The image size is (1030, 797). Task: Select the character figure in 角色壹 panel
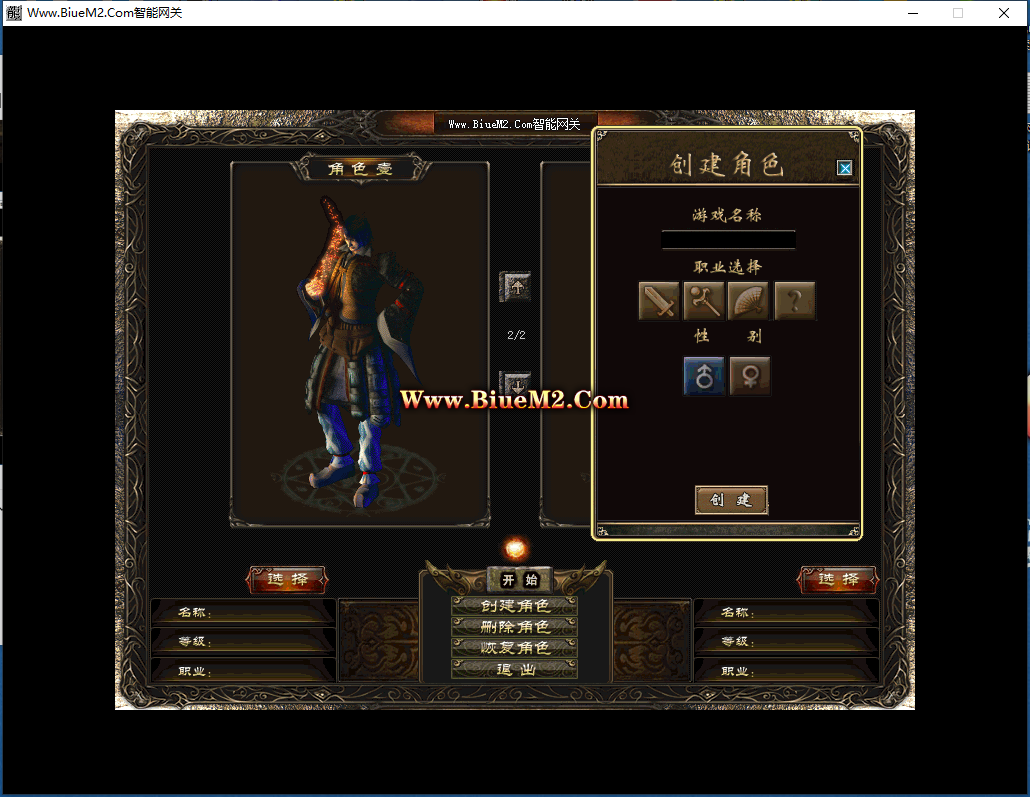pos(358,352)
